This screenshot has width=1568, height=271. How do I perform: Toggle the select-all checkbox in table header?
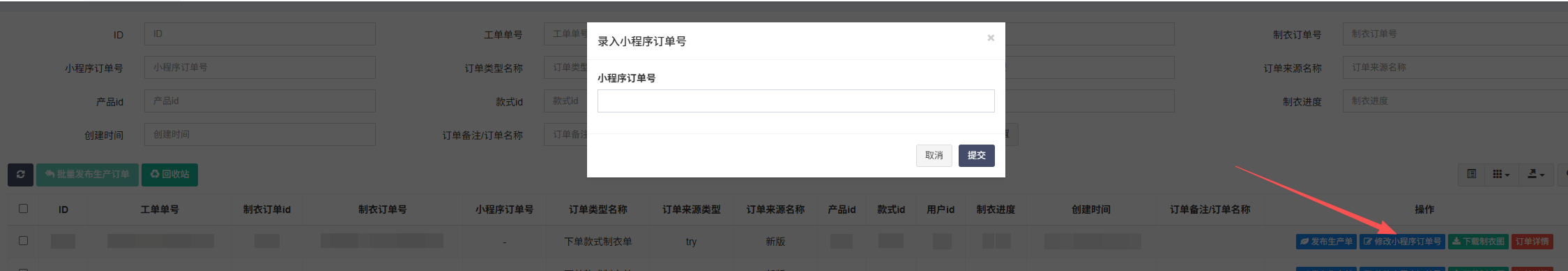[x=23, y=208]
